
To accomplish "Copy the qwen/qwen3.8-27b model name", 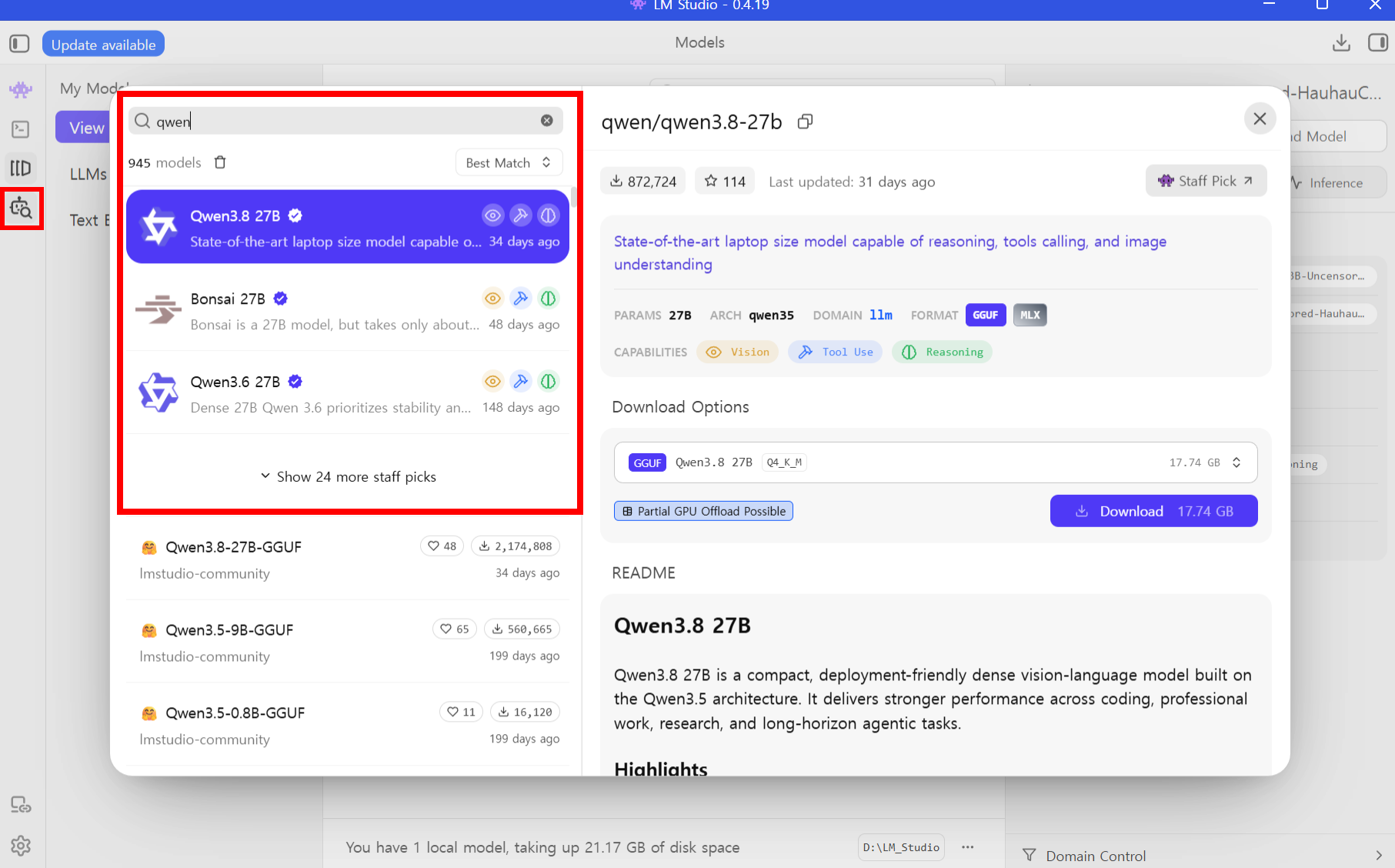I will click(x=806, y=122).
